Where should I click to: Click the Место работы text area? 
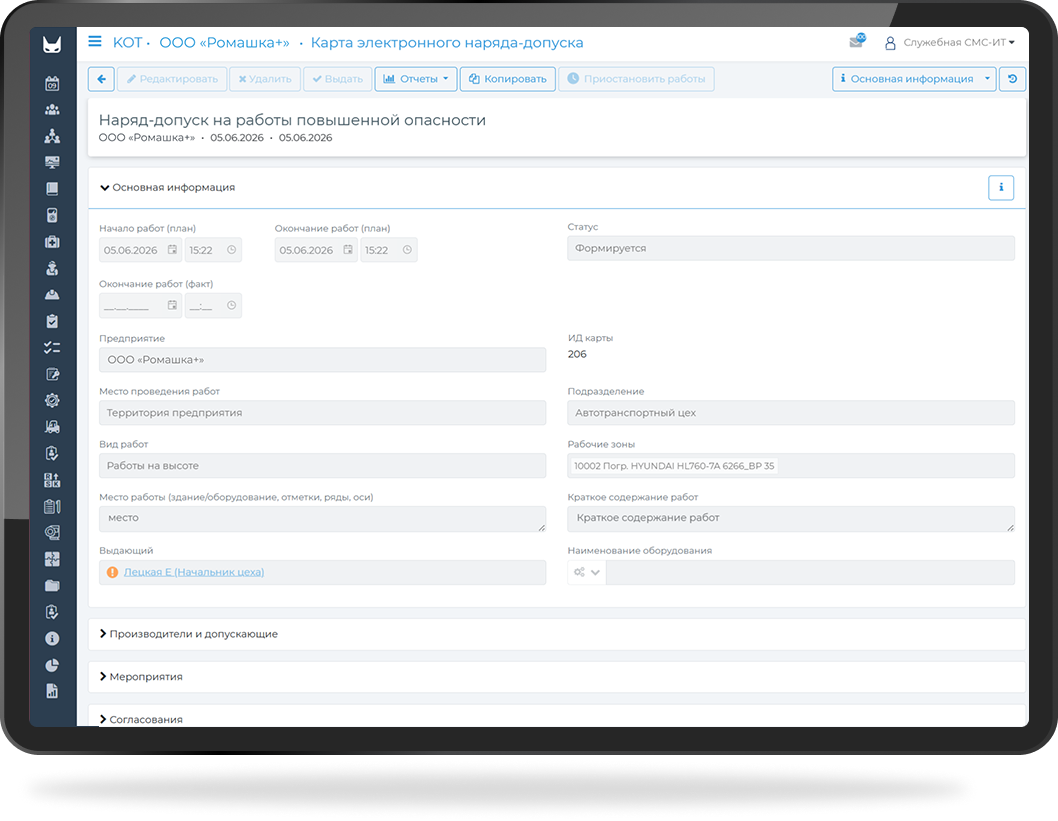click(x=323, y=519)
